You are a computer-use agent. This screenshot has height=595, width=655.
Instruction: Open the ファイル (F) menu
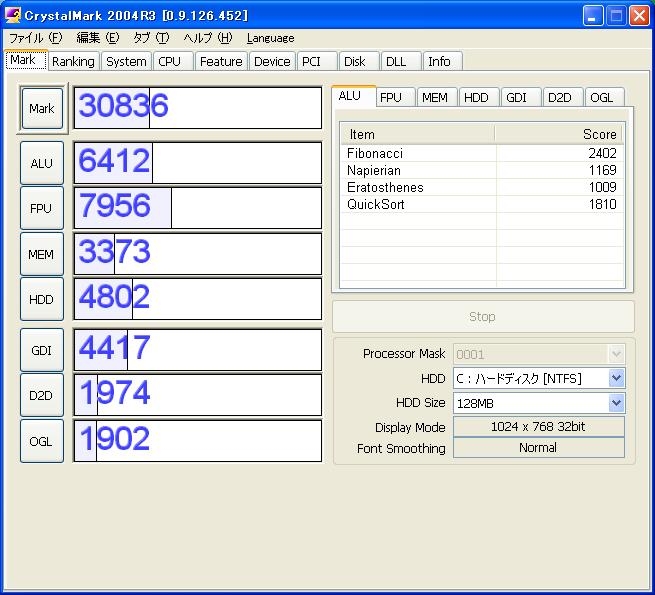coord(35,38)
